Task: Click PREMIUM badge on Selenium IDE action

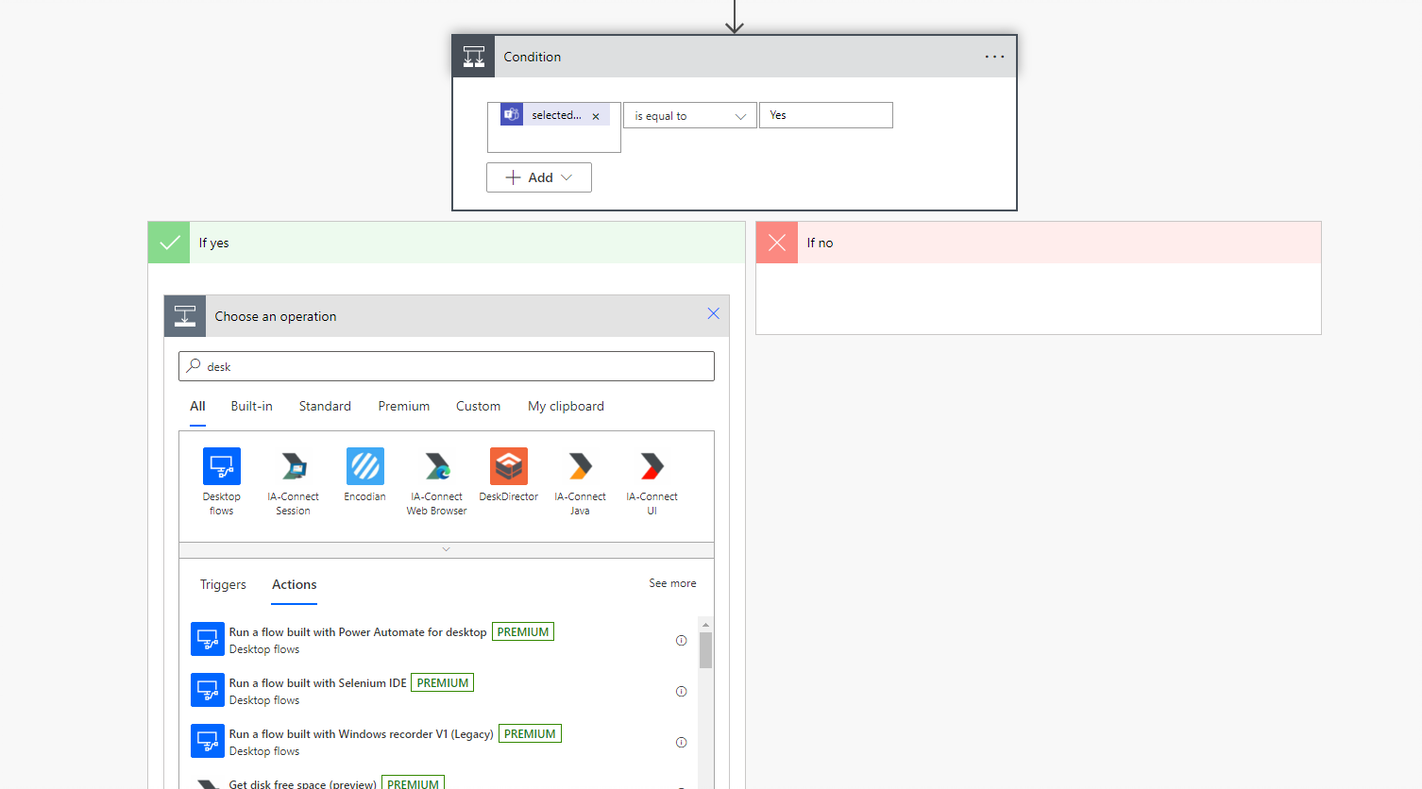Action: pos(442,683)
